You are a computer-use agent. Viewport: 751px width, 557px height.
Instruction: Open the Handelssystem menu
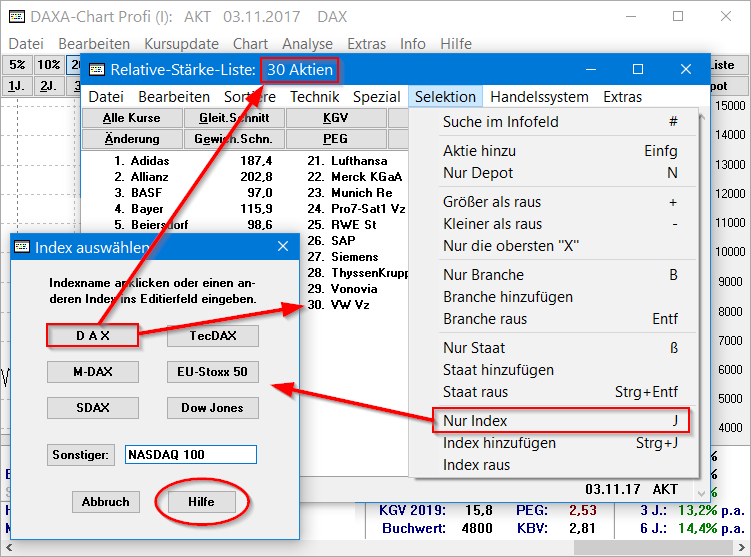tap(542, 97)
